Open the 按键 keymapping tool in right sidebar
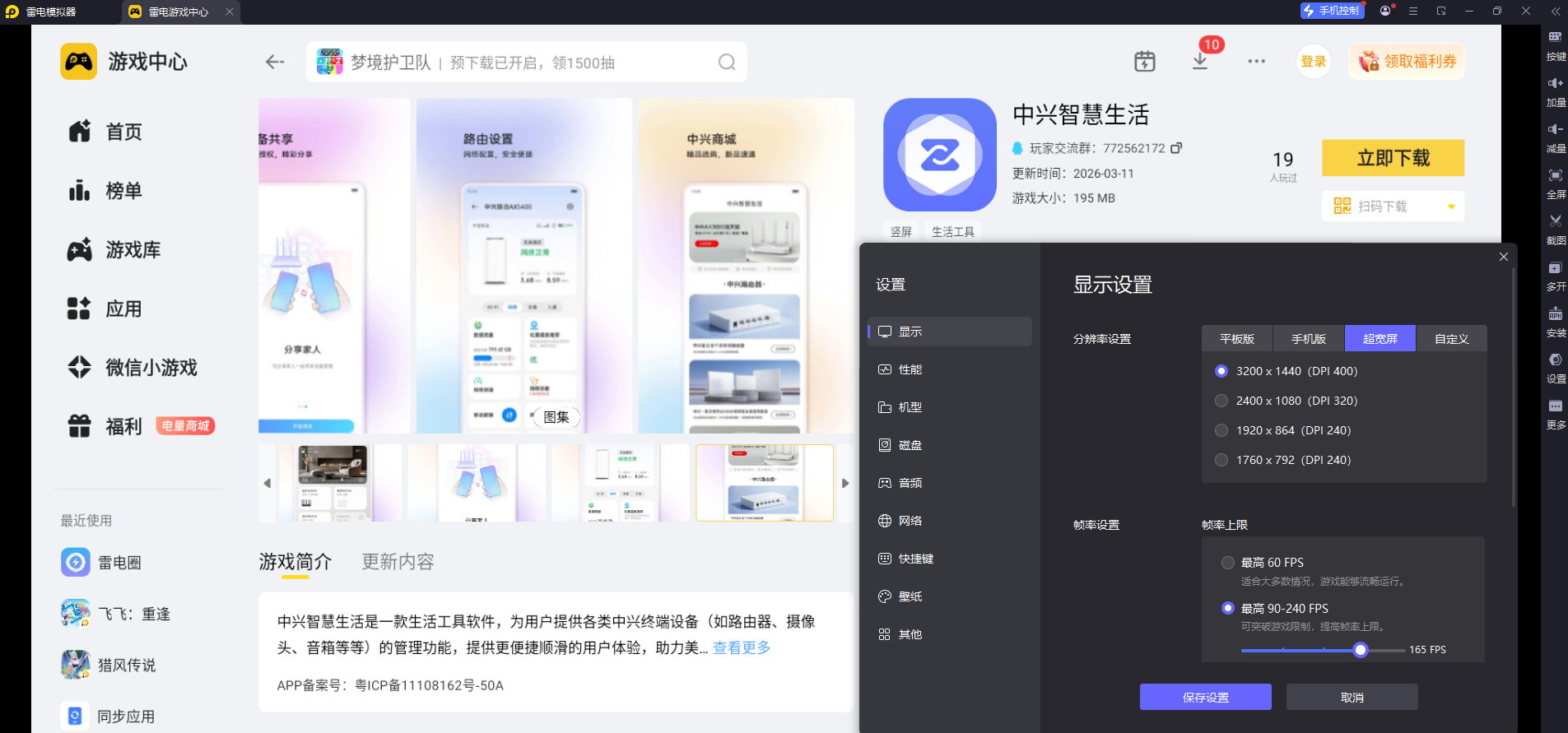This screenshot has width=1568, height=733. point(1555,44)
